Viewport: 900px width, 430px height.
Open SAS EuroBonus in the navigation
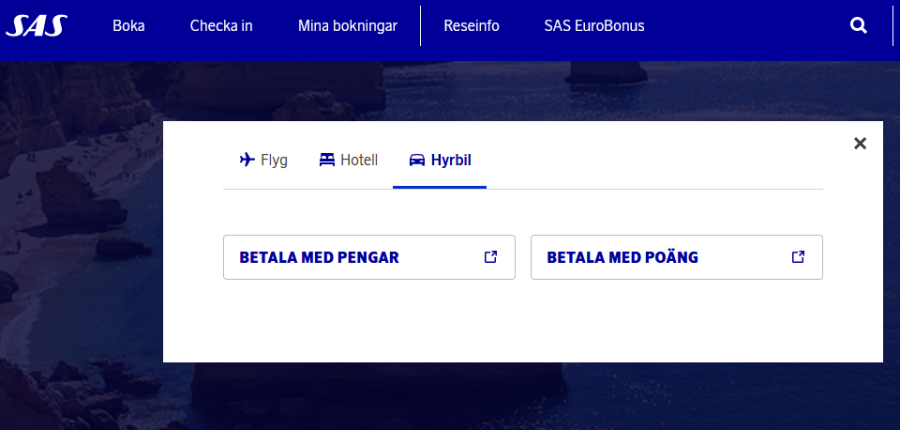coord(594,26)
